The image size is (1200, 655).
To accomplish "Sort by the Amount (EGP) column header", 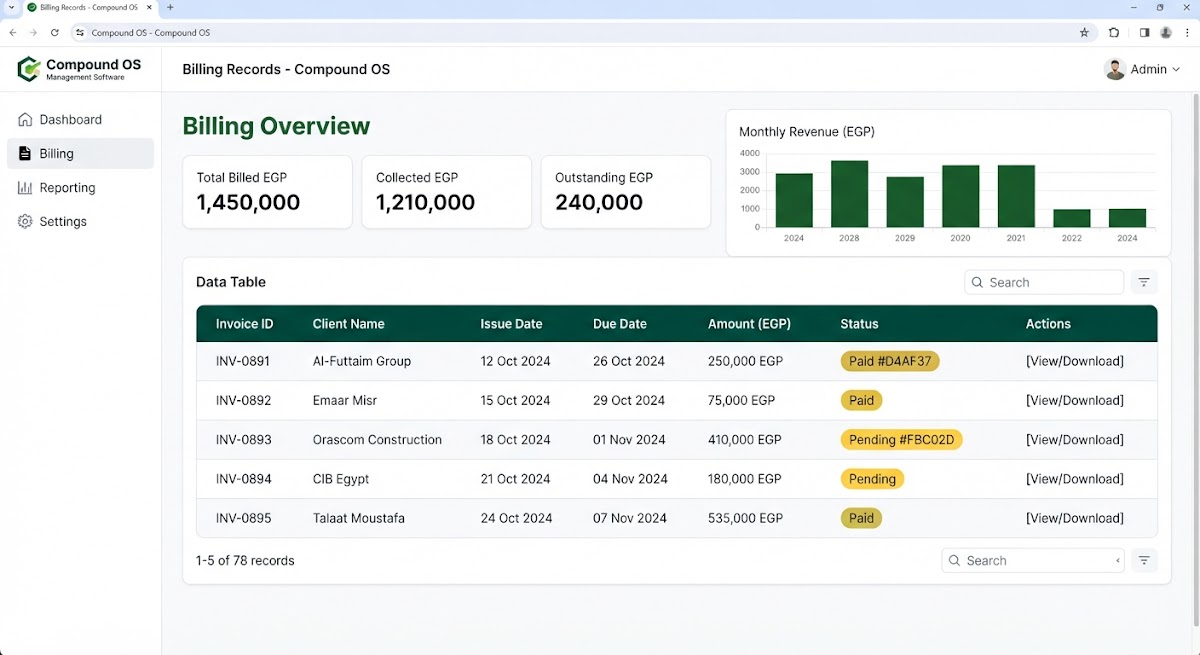I will pyautogui.click(x=749, y=324).
